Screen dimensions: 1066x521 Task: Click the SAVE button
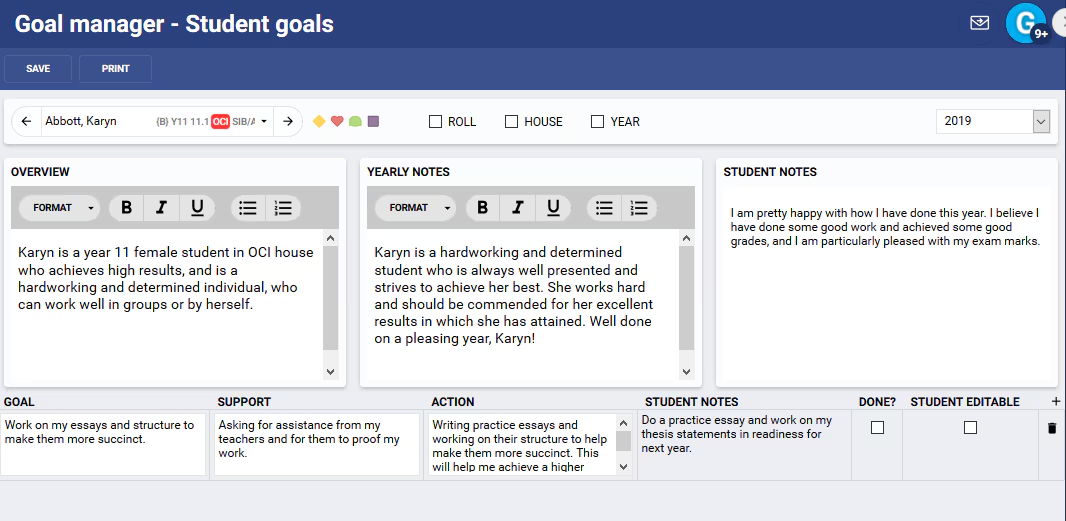click(38, 69)
